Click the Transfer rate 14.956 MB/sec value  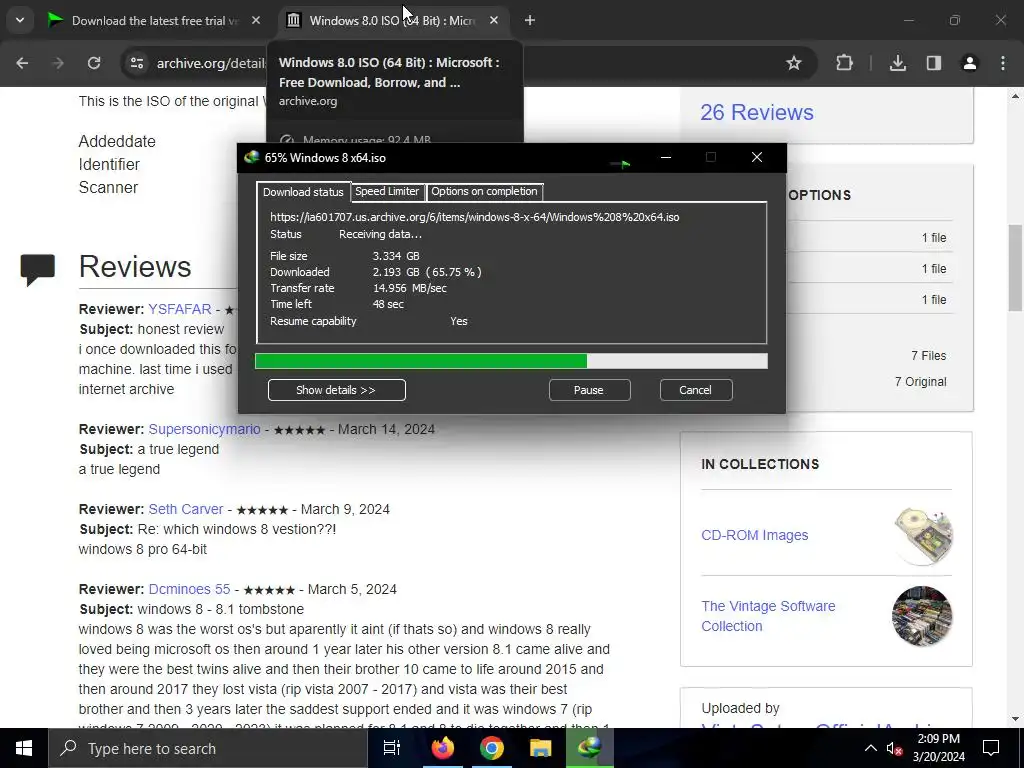coord(409,288)
